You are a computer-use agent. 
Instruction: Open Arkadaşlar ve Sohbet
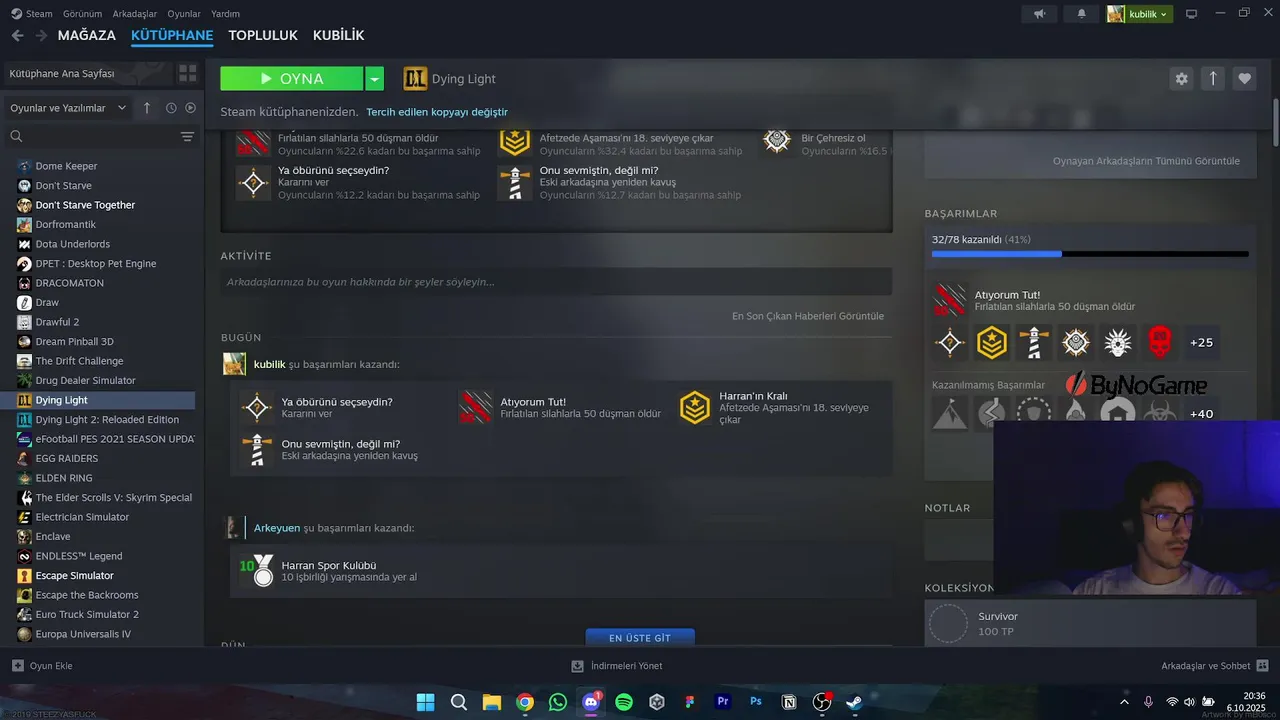point(1215,666)
